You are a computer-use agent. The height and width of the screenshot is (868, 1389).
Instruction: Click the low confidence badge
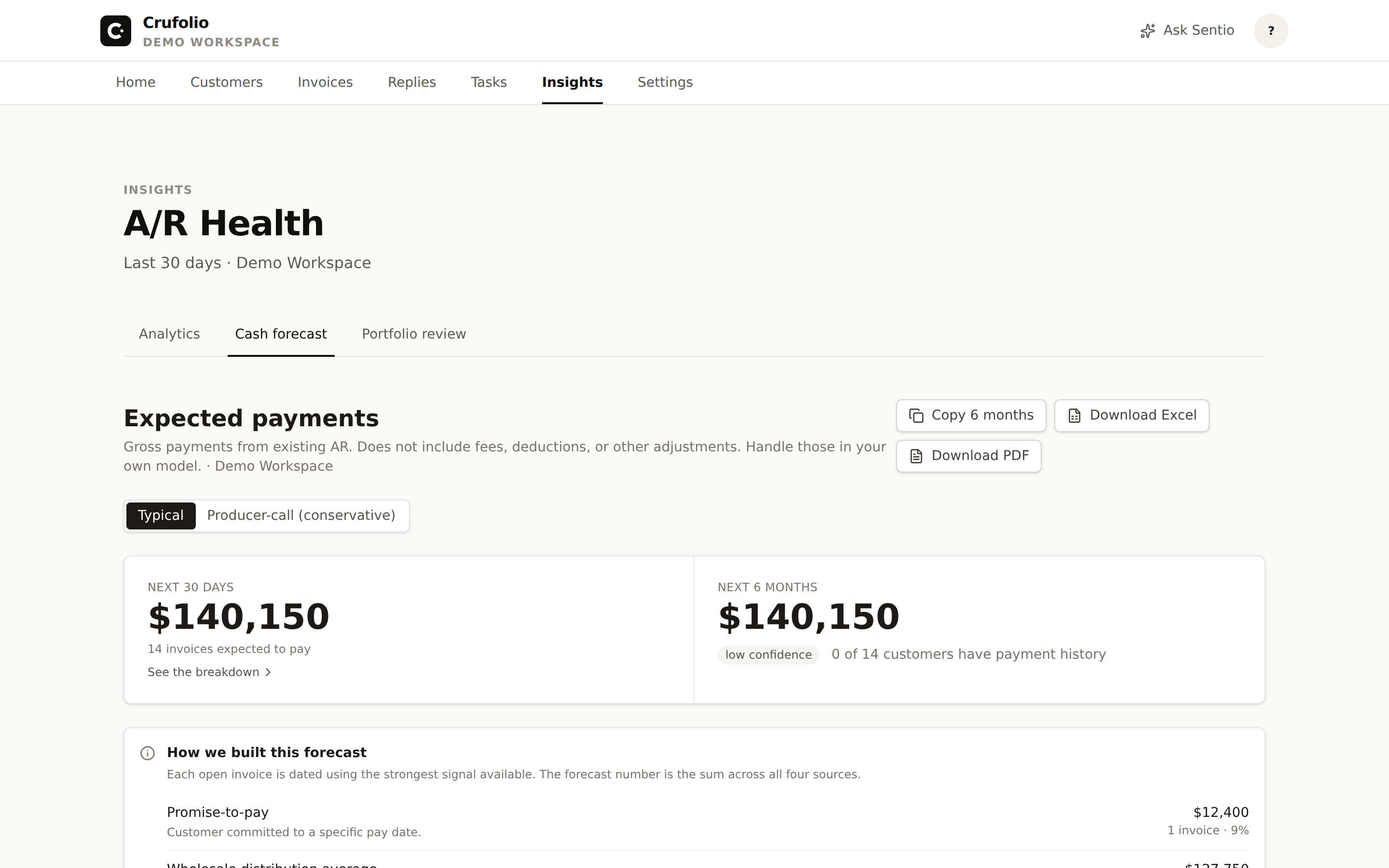[768, 655]
